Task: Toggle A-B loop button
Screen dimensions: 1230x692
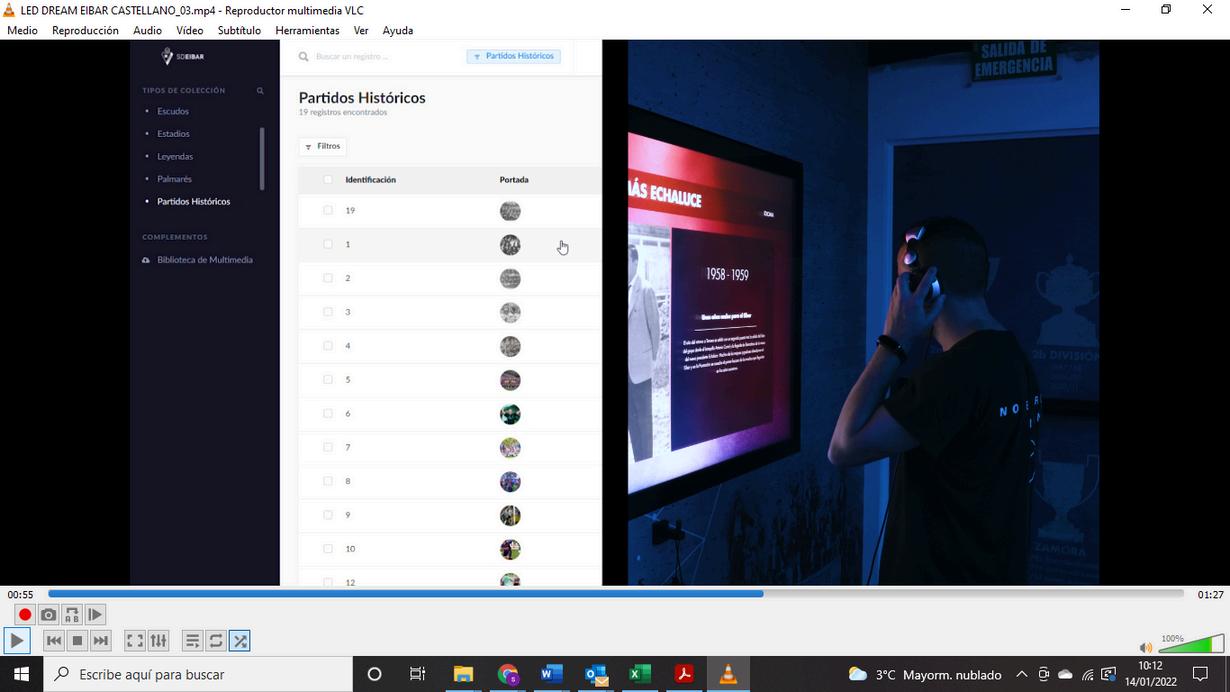Action: pyautogui.click(x=72, y=614)
